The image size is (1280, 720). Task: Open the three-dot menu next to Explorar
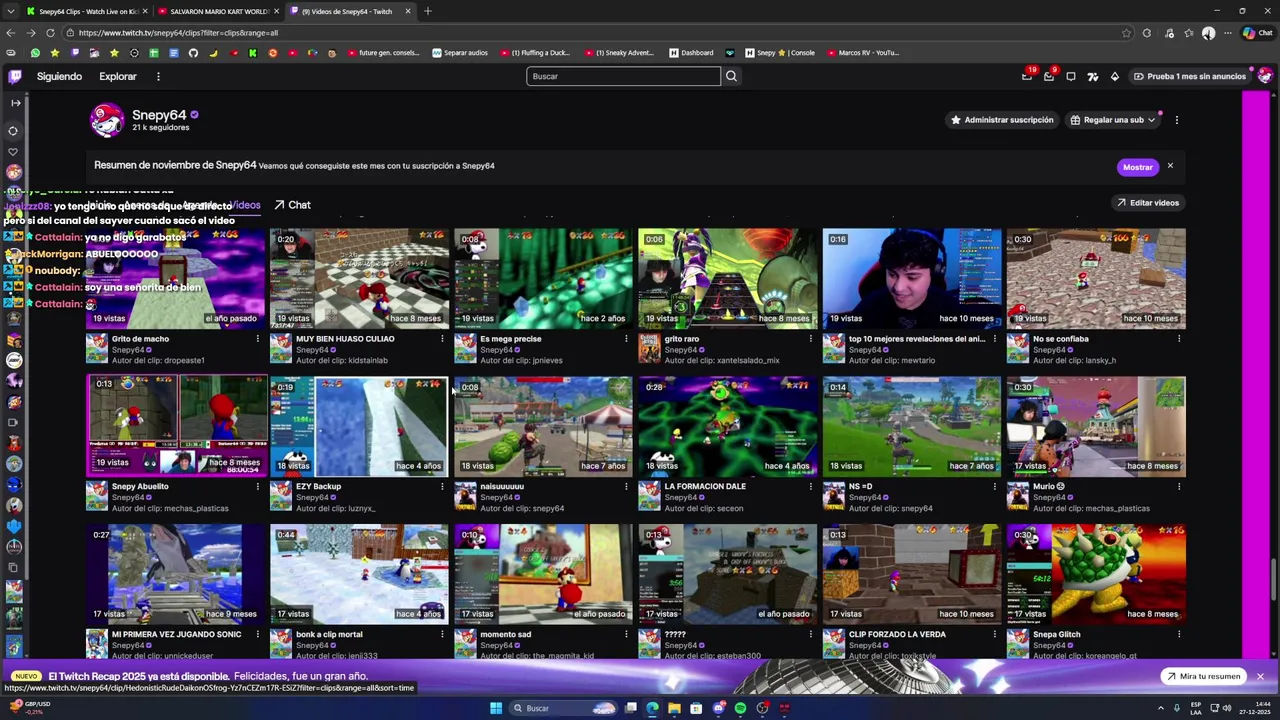(x=158, y=76)
